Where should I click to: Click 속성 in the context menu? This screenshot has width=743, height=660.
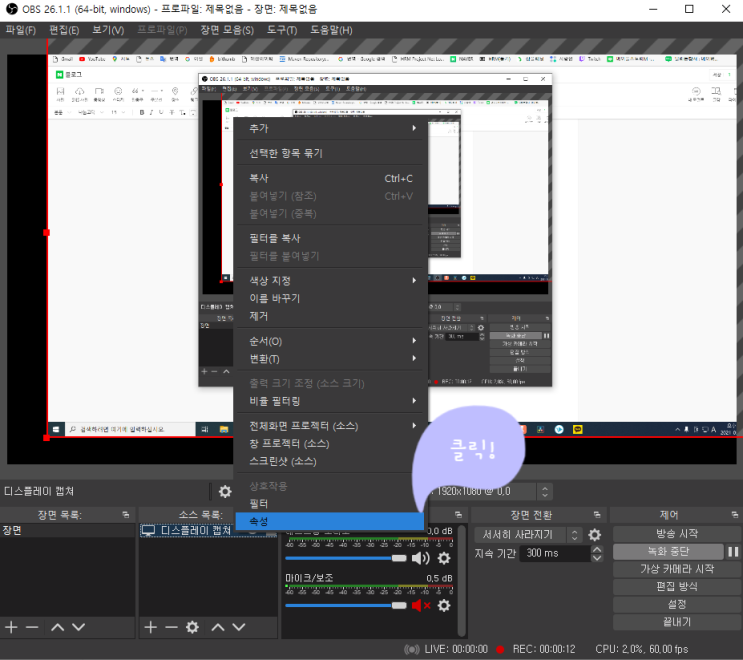tap(259, 521)
